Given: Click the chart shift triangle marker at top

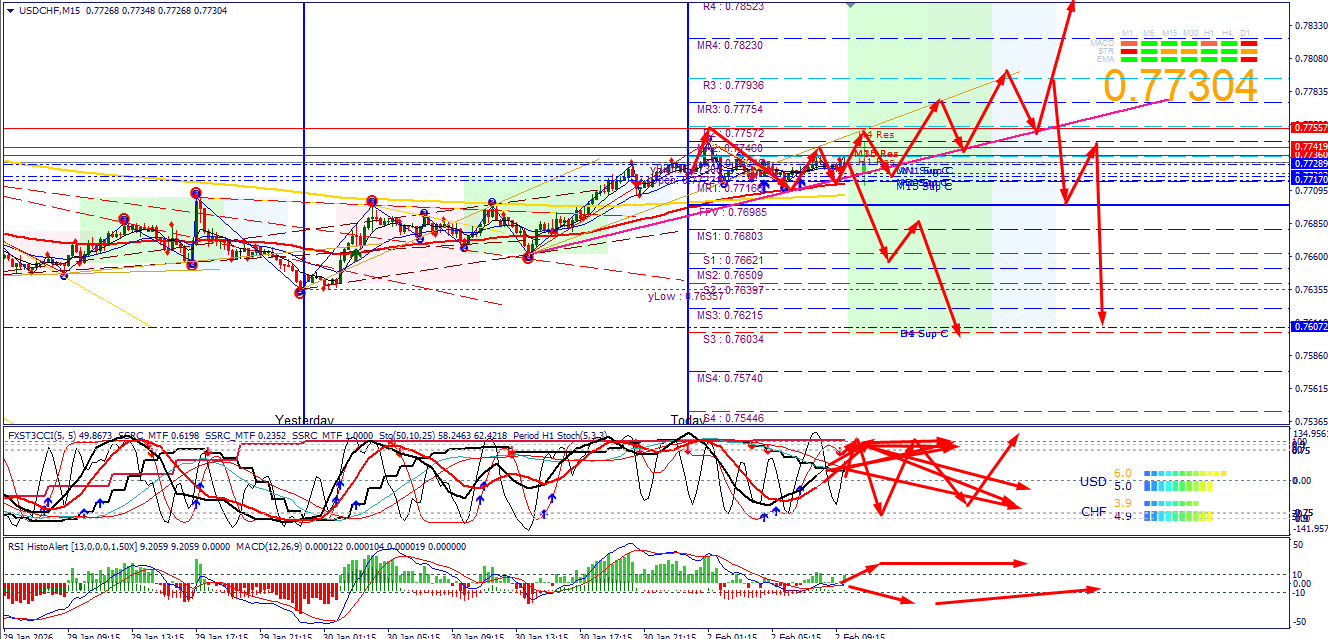Looking at the screenshot, I should point(851,5).
